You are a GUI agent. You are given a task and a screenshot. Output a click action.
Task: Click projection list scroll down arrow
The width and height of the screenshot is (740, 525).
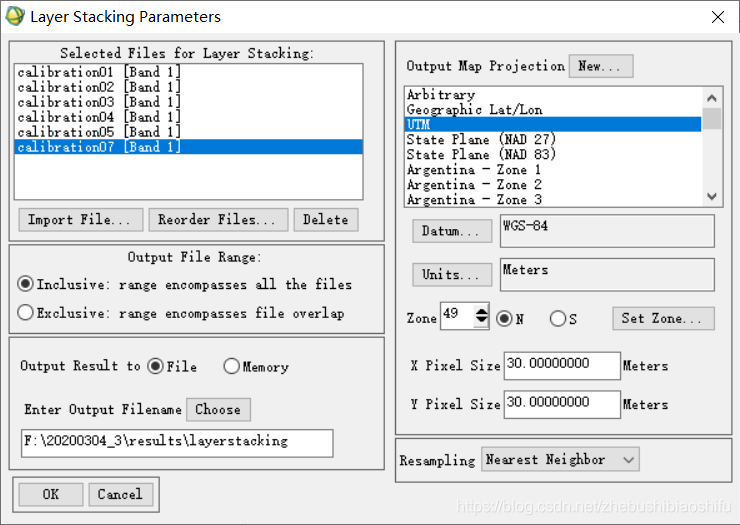click(x=712, y=196)
